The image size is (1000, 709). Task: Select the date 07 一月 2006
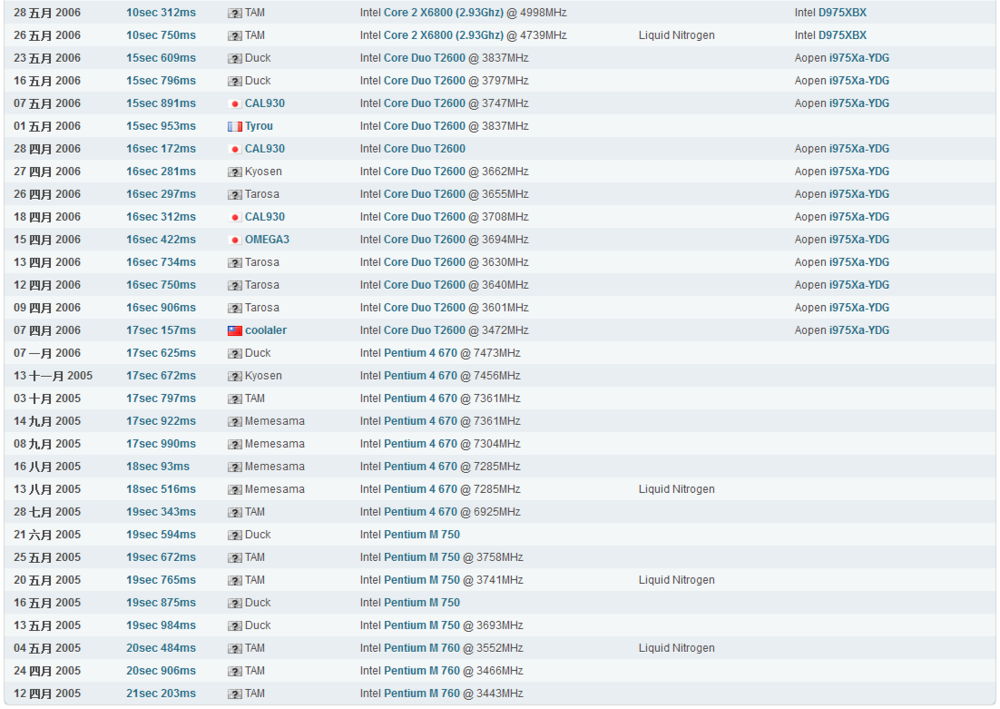pos(47,353)
